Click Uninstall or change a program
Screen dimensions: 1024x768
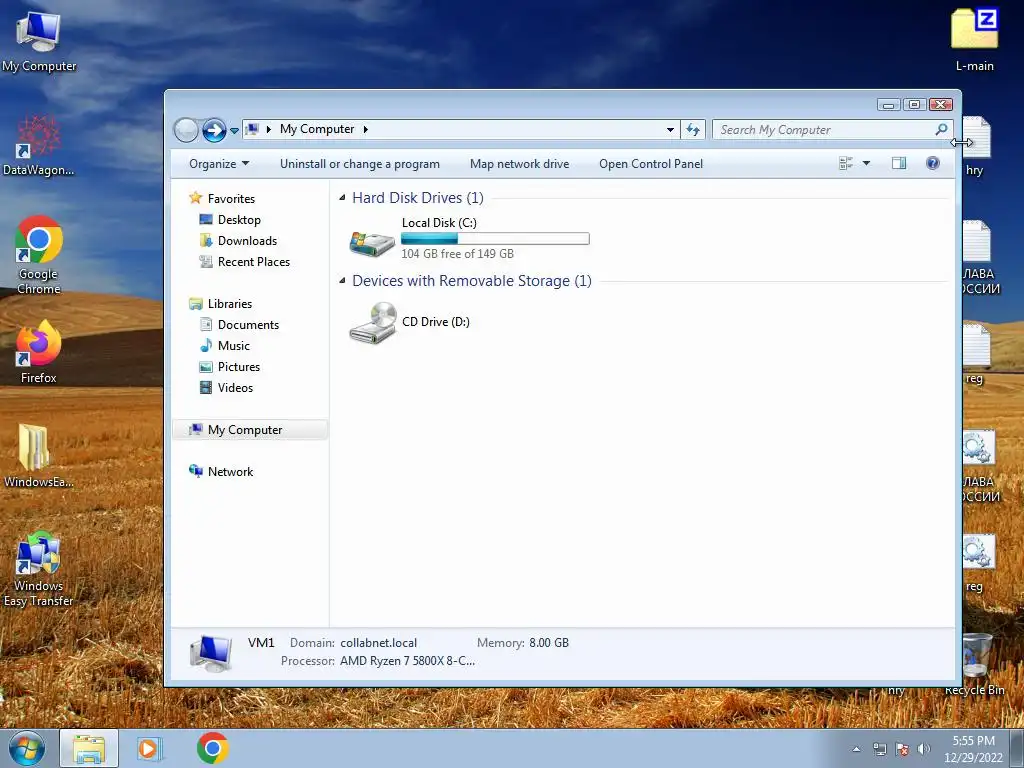[360, 164]
